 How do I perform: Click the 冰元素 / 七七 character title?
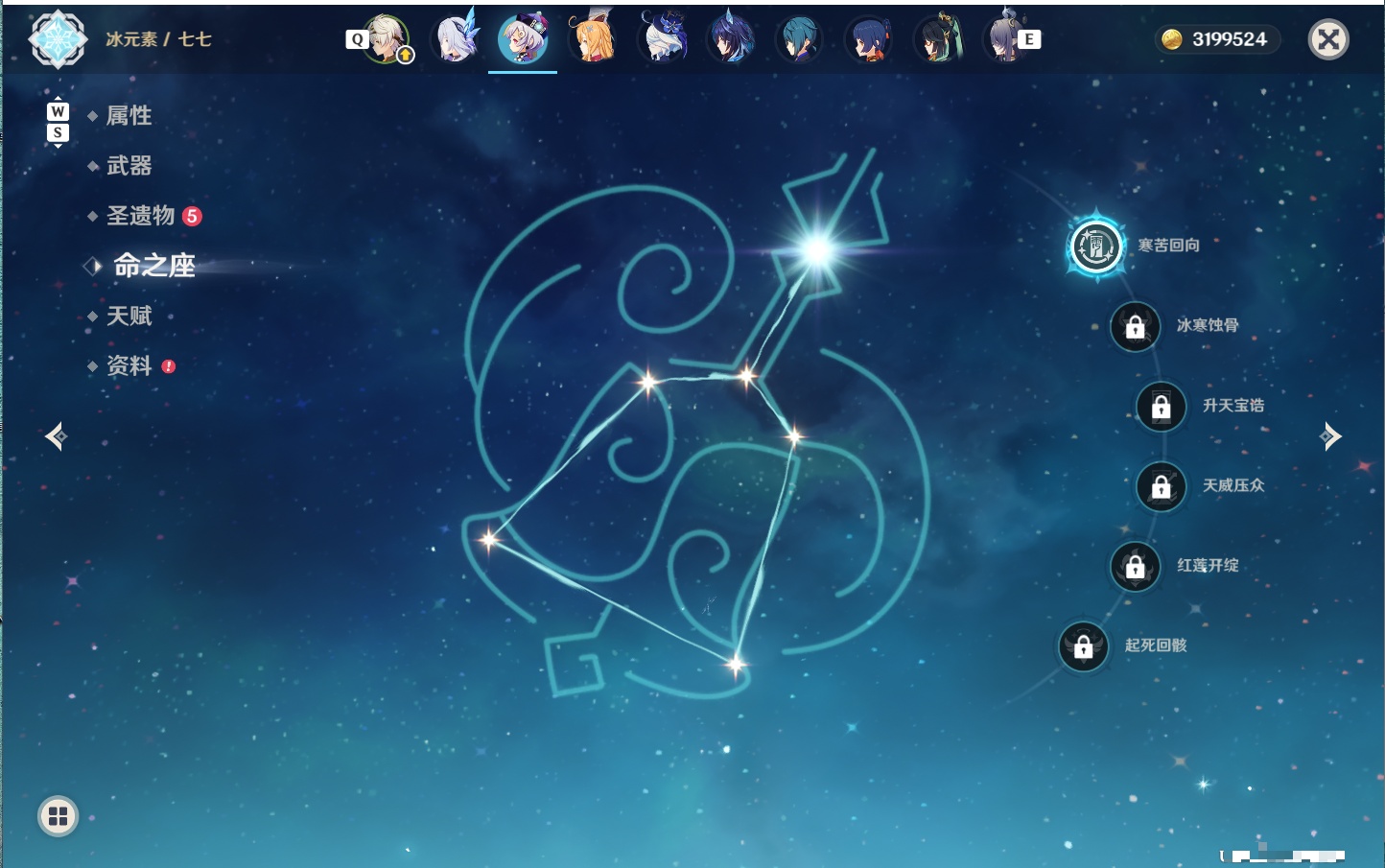pyautogui.click(x=158, y=39)
